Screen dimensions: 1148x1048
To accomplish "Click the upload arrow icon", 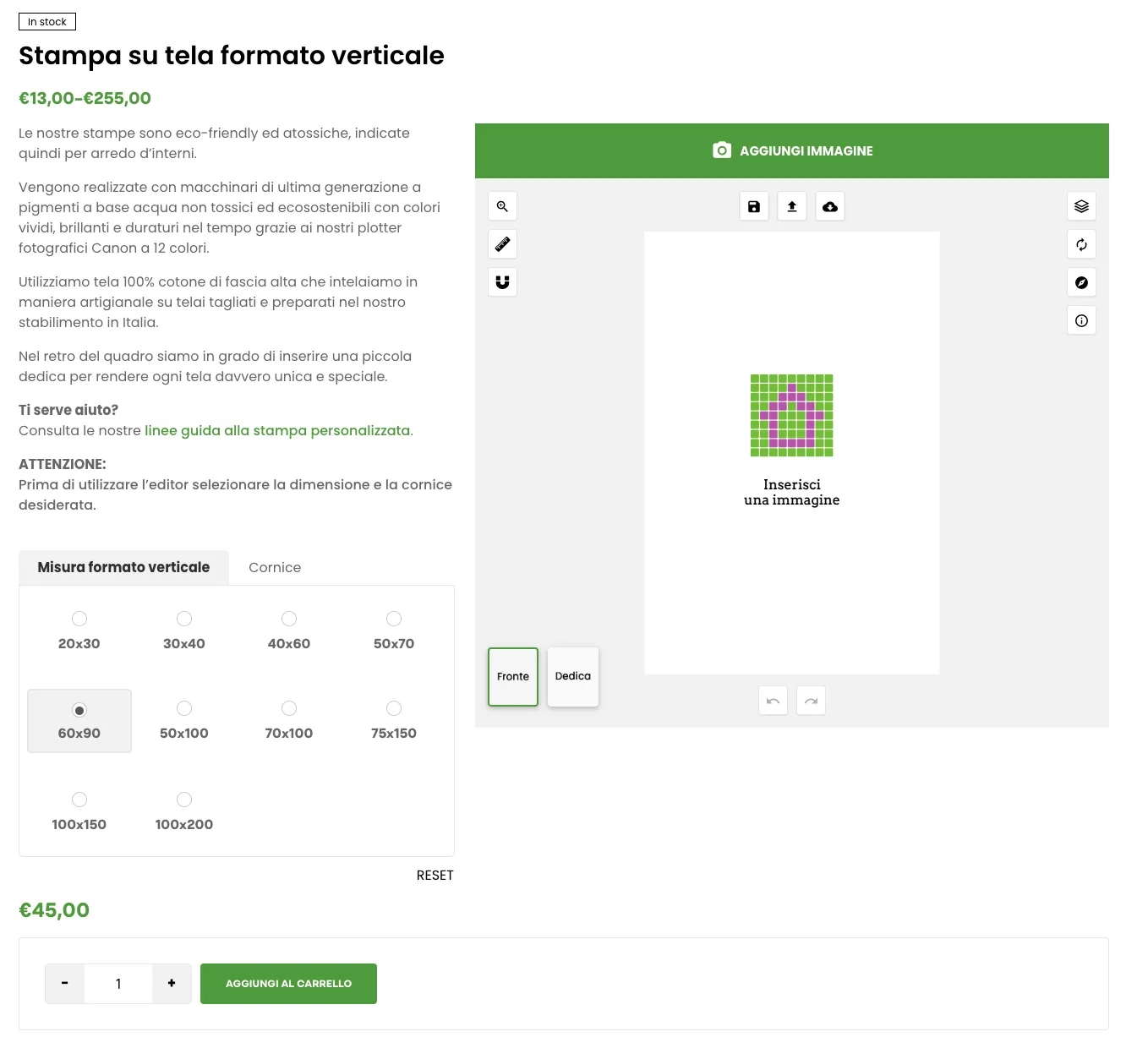I will pos(792,206).
